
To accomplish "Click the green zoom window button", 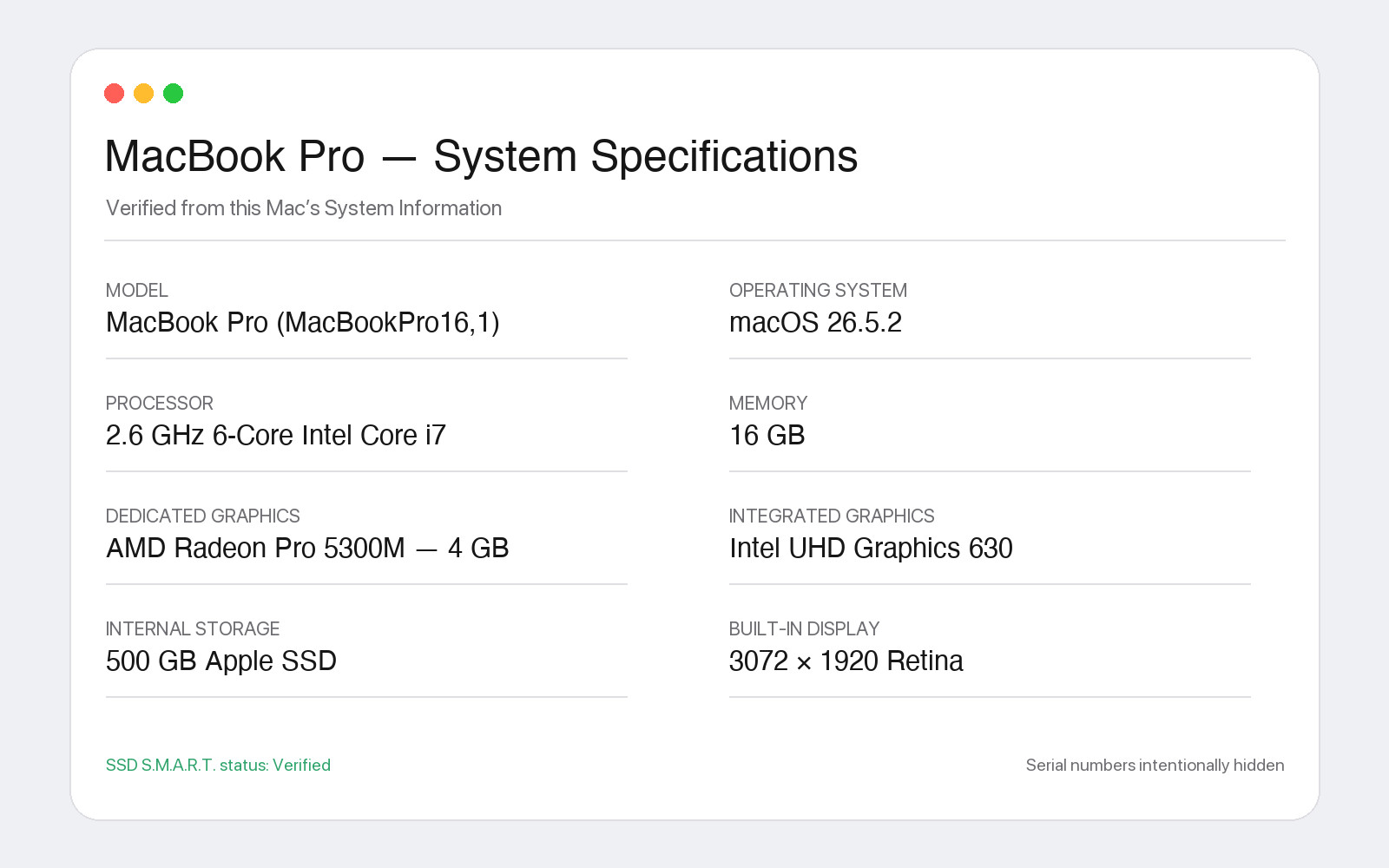I will (x=173, y=93).
